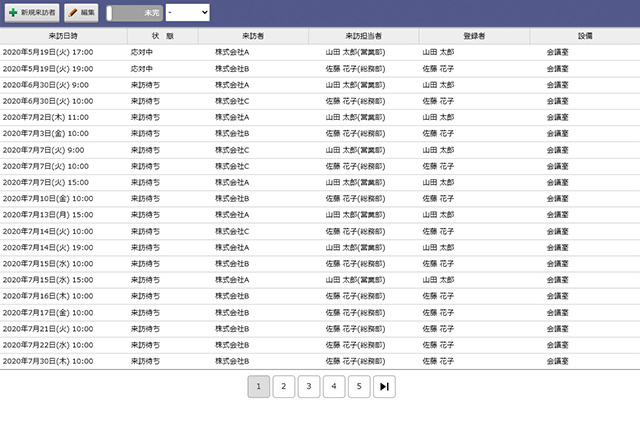
Task: Select row 2020年7月30日(木) 10:00
Action: [320, 362]
